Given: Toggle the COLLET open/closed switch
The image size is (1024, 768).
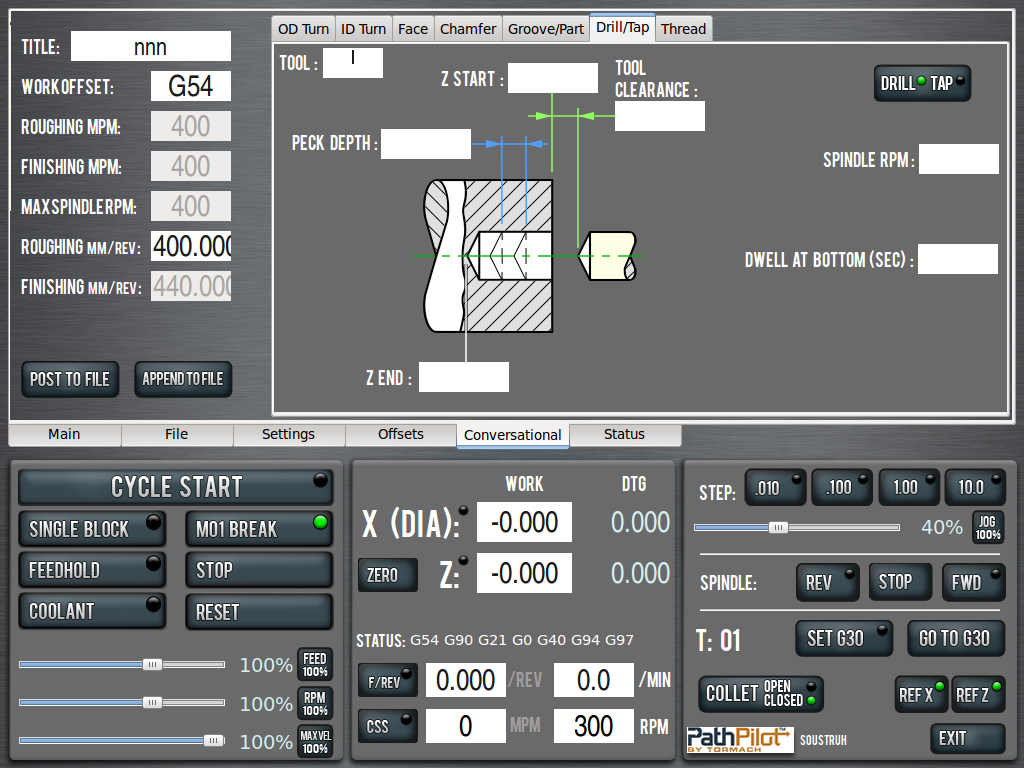Looking at the screenshot, I should click(x=764, y=694).
